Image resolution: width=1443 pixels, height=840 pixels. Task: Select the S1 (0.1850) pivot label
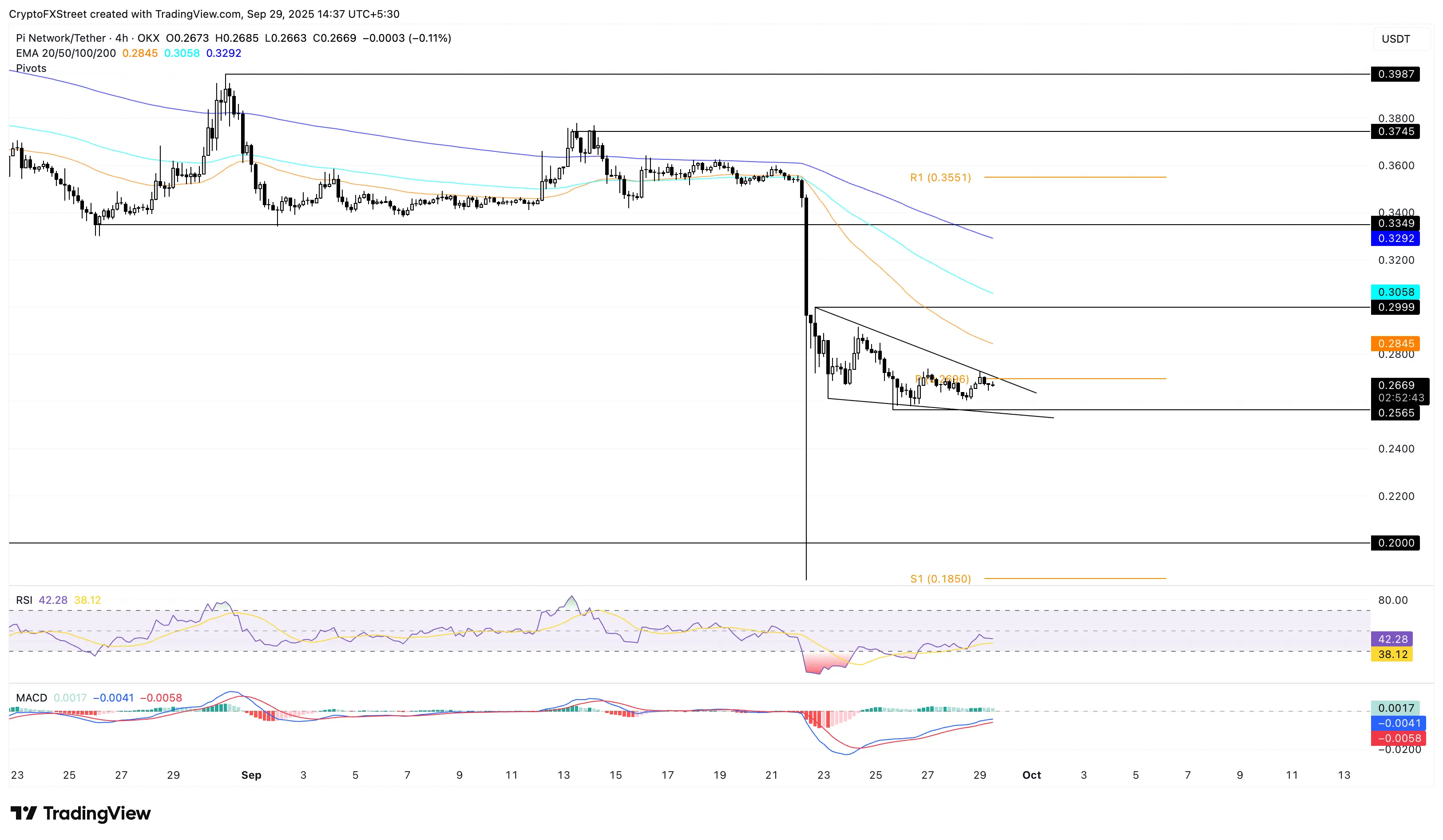tap(941, 579)
